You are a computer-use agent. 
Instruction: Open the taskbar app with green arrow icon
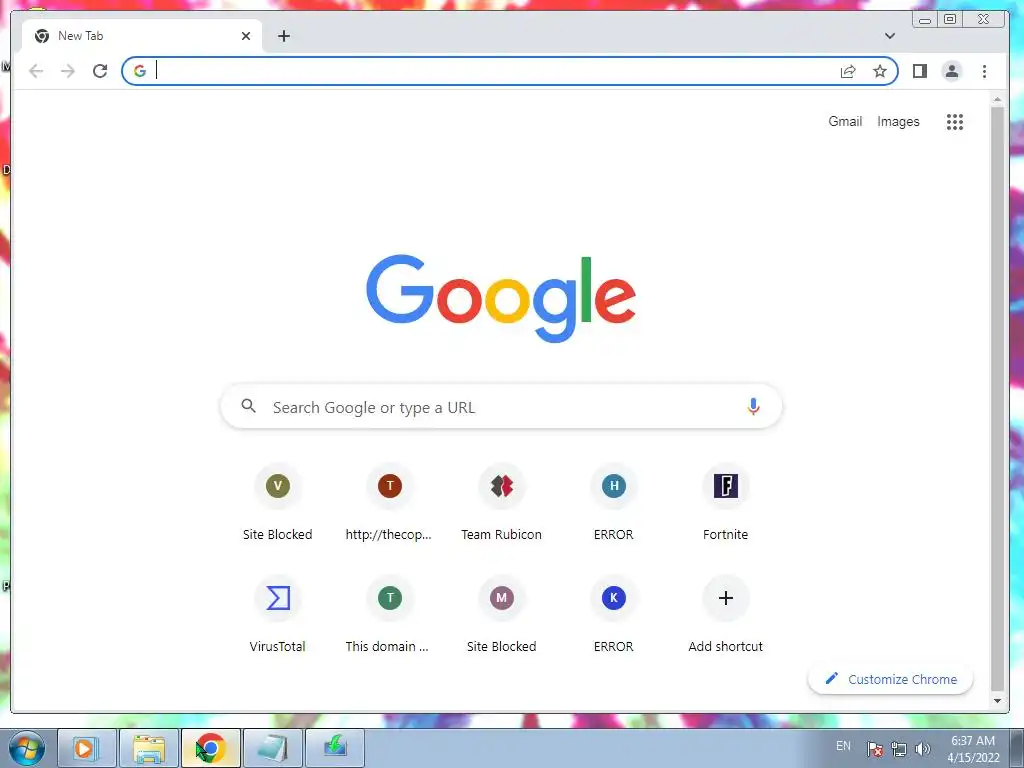[x=335, y=748]
